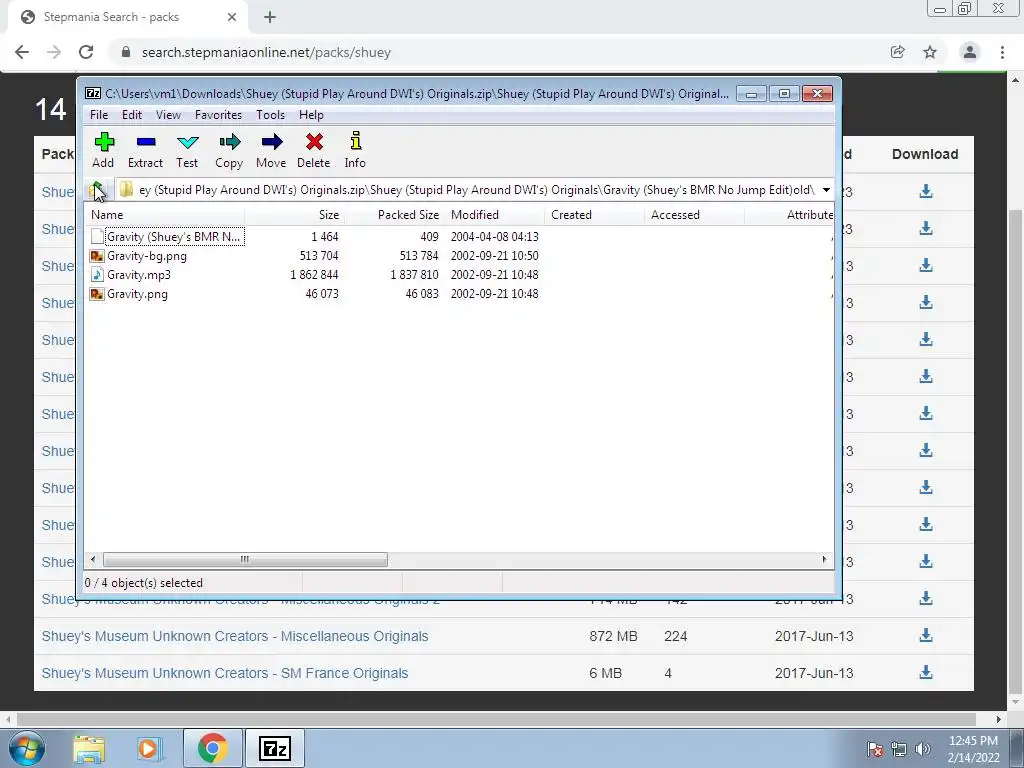Select the Gravity (Shuey's BMR N... file icon
The image size is (1024, 768).
[97, 236]
